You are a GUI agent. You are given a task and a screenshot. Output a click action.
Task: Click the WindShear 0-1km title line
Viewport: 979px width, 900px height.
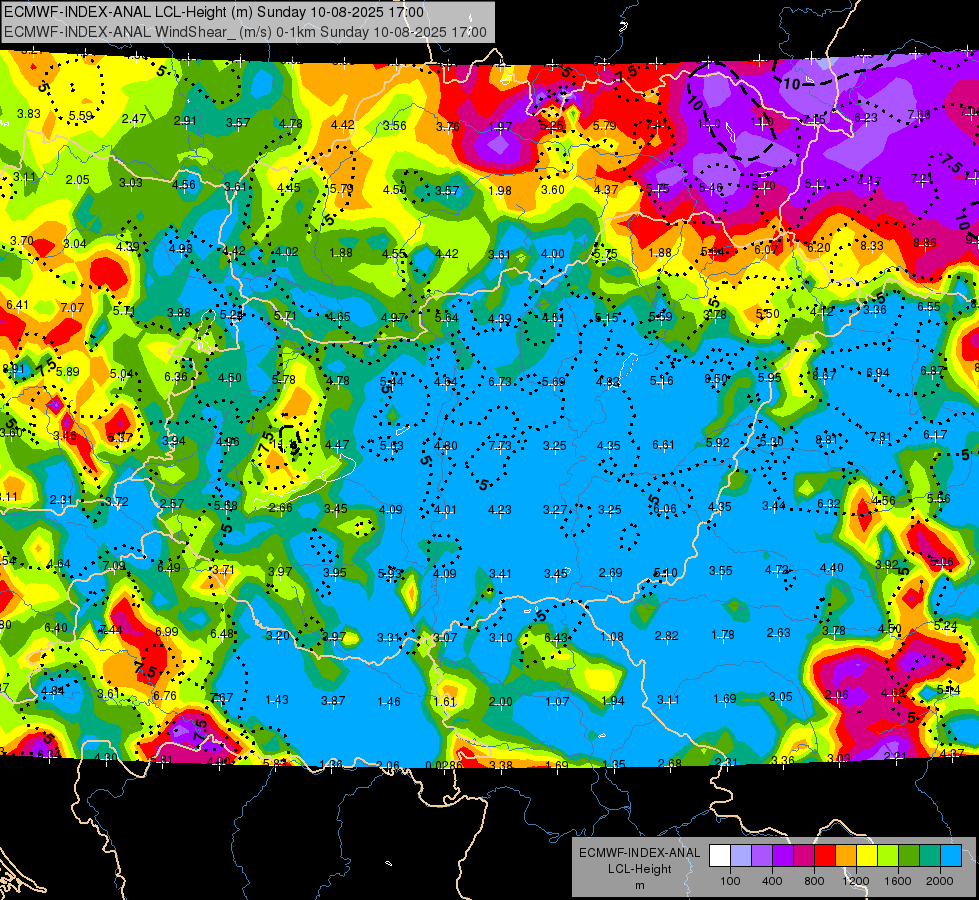245,32
